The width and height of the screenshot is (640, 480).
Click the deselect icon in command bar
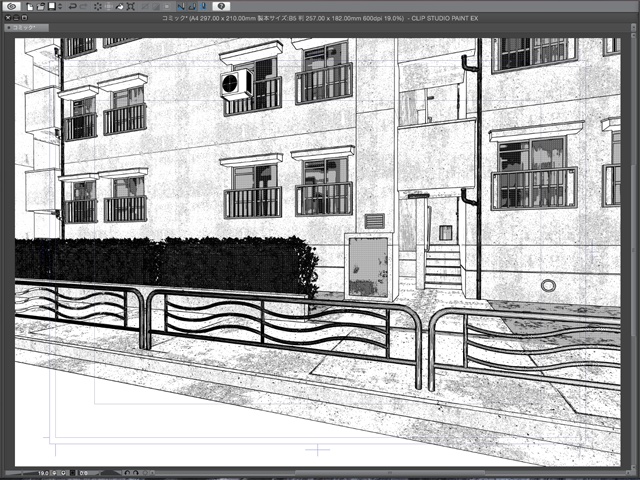tap(145, 7)
